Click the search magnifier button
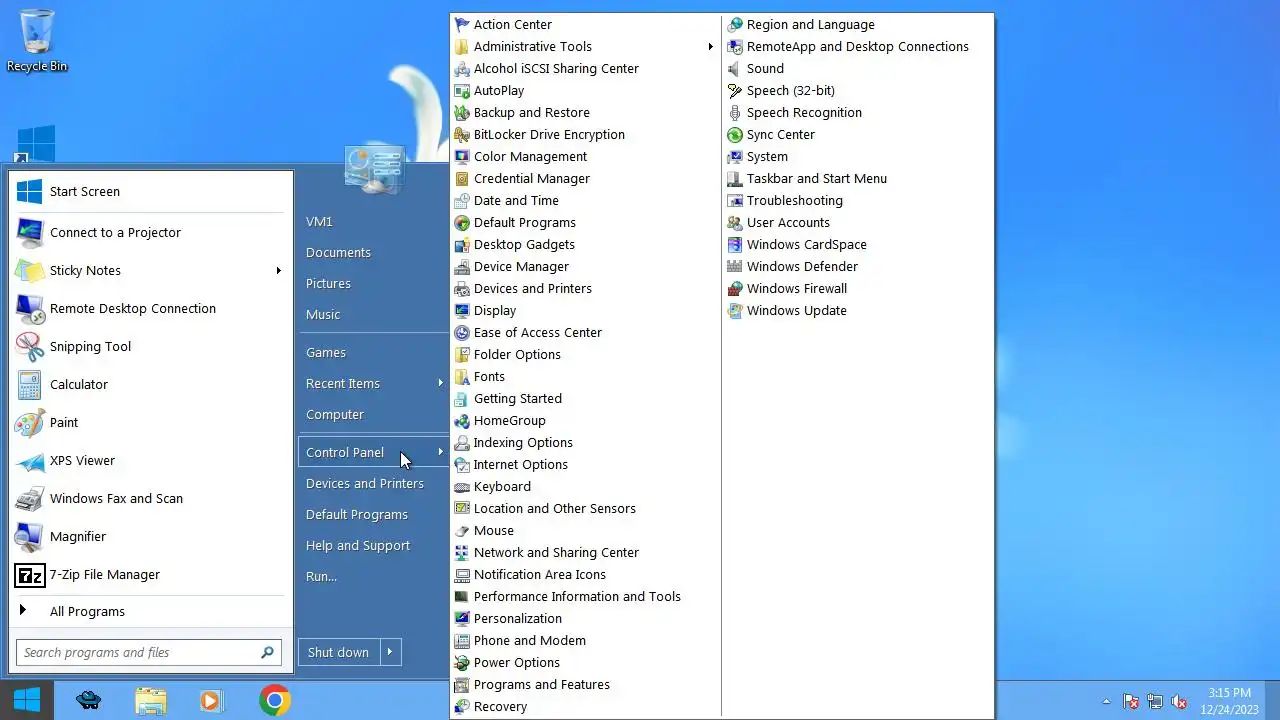Viewport: 1280px width, 720px height. [x=268, y=652]
